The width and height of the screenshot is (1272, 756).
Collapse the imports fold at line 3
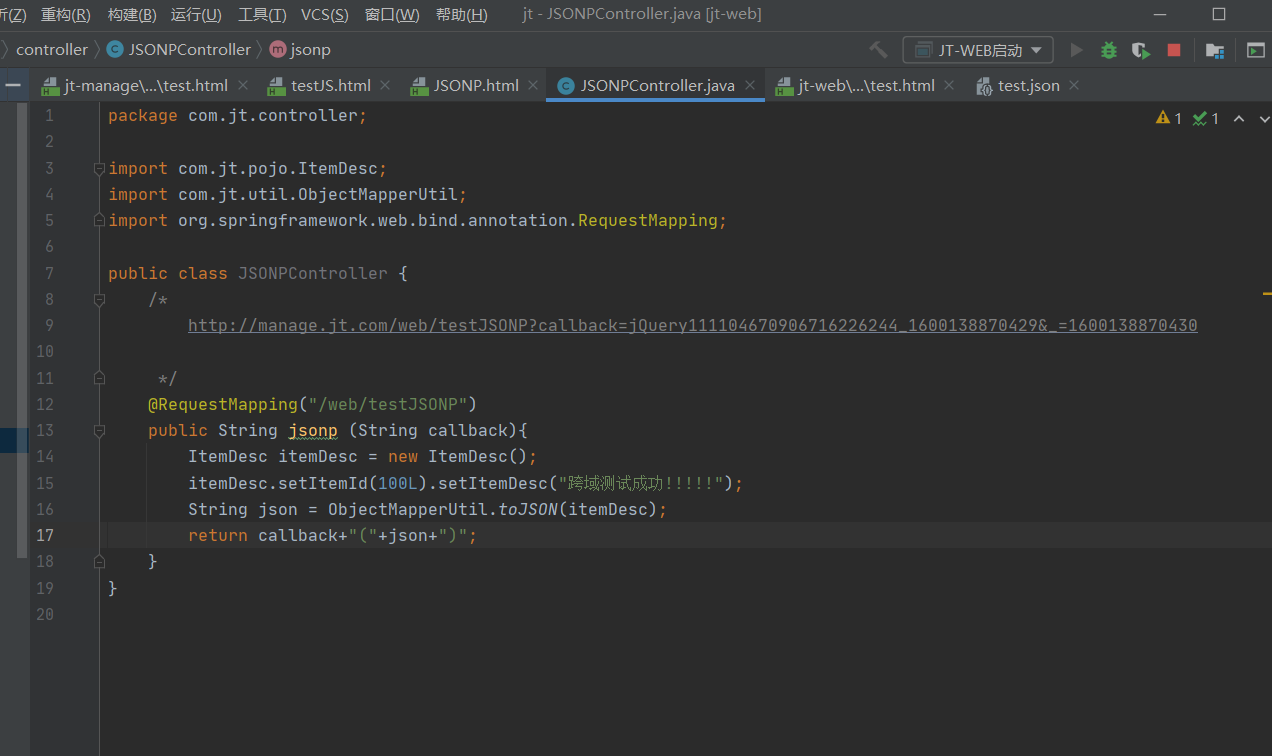(x=99, y=168)
